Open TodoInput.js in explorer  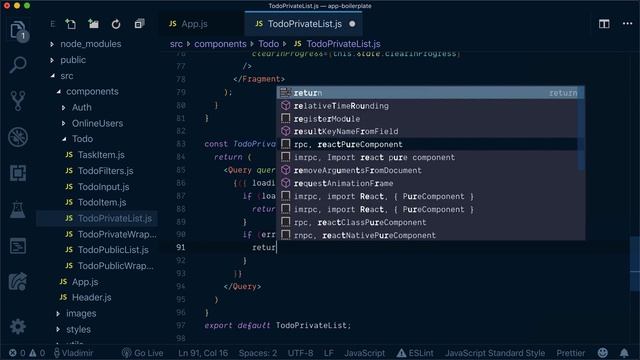pos(103,187)
